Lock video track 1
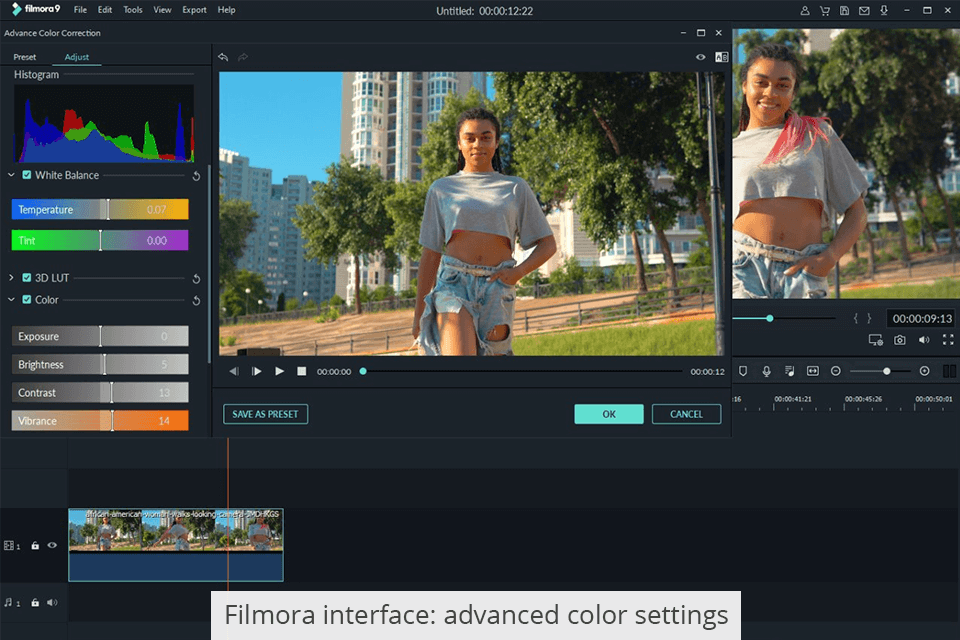The image size is (960, 640). click(35, 546)
